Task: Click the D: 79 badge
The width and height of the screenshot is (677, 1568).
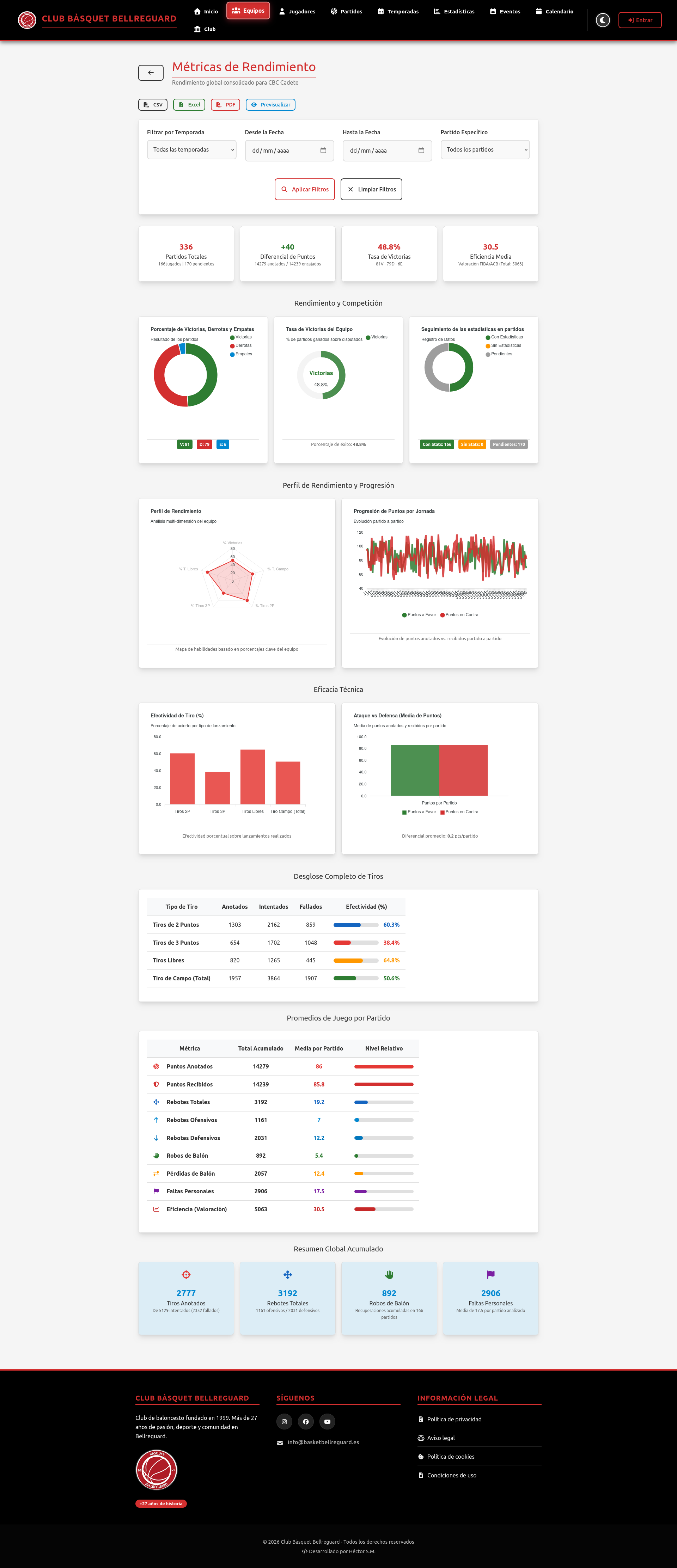Action: coord(205,444)
